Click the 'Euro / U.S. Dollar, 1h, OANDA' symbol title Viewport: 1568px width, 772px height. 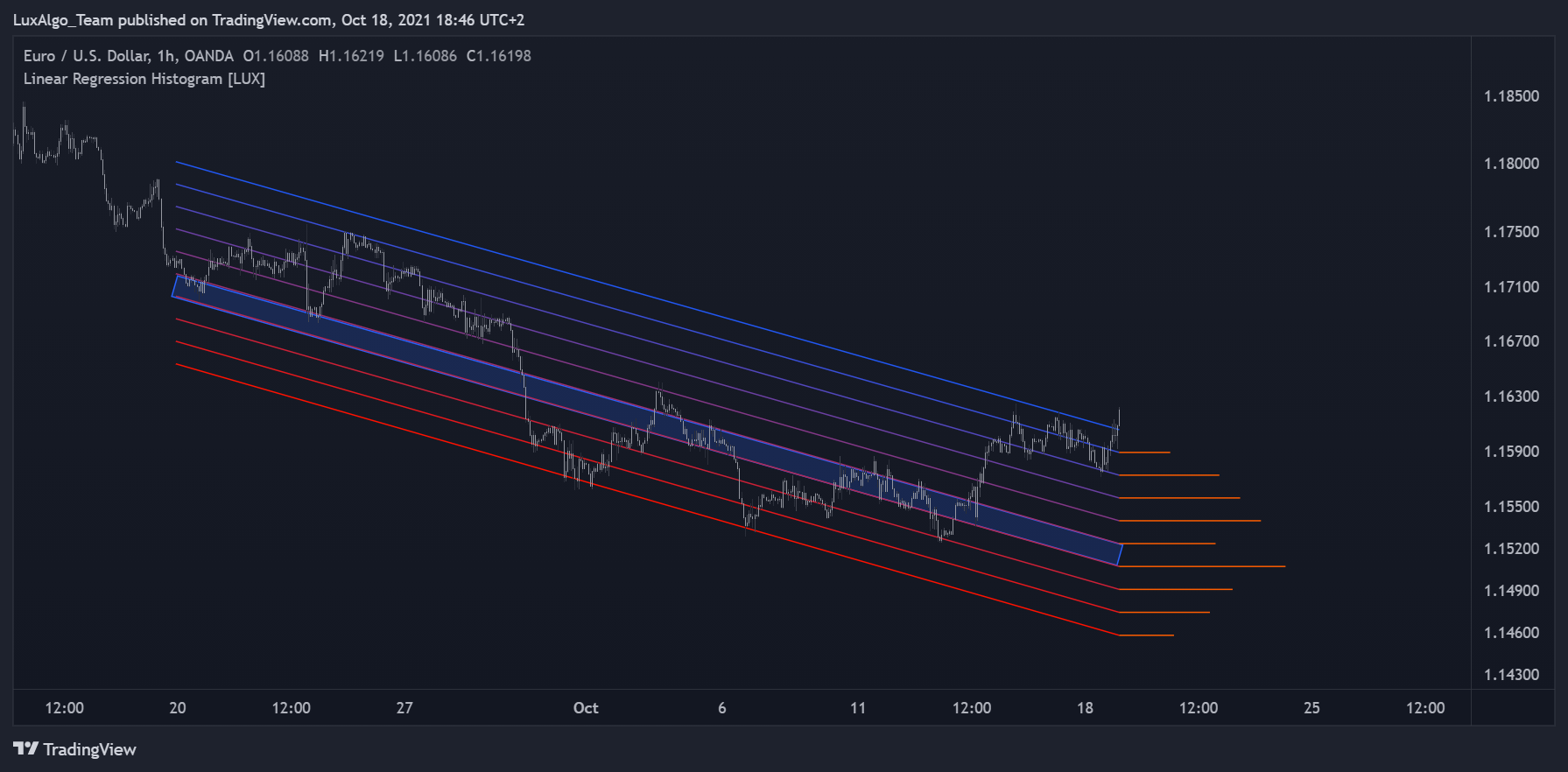point(129,56)
